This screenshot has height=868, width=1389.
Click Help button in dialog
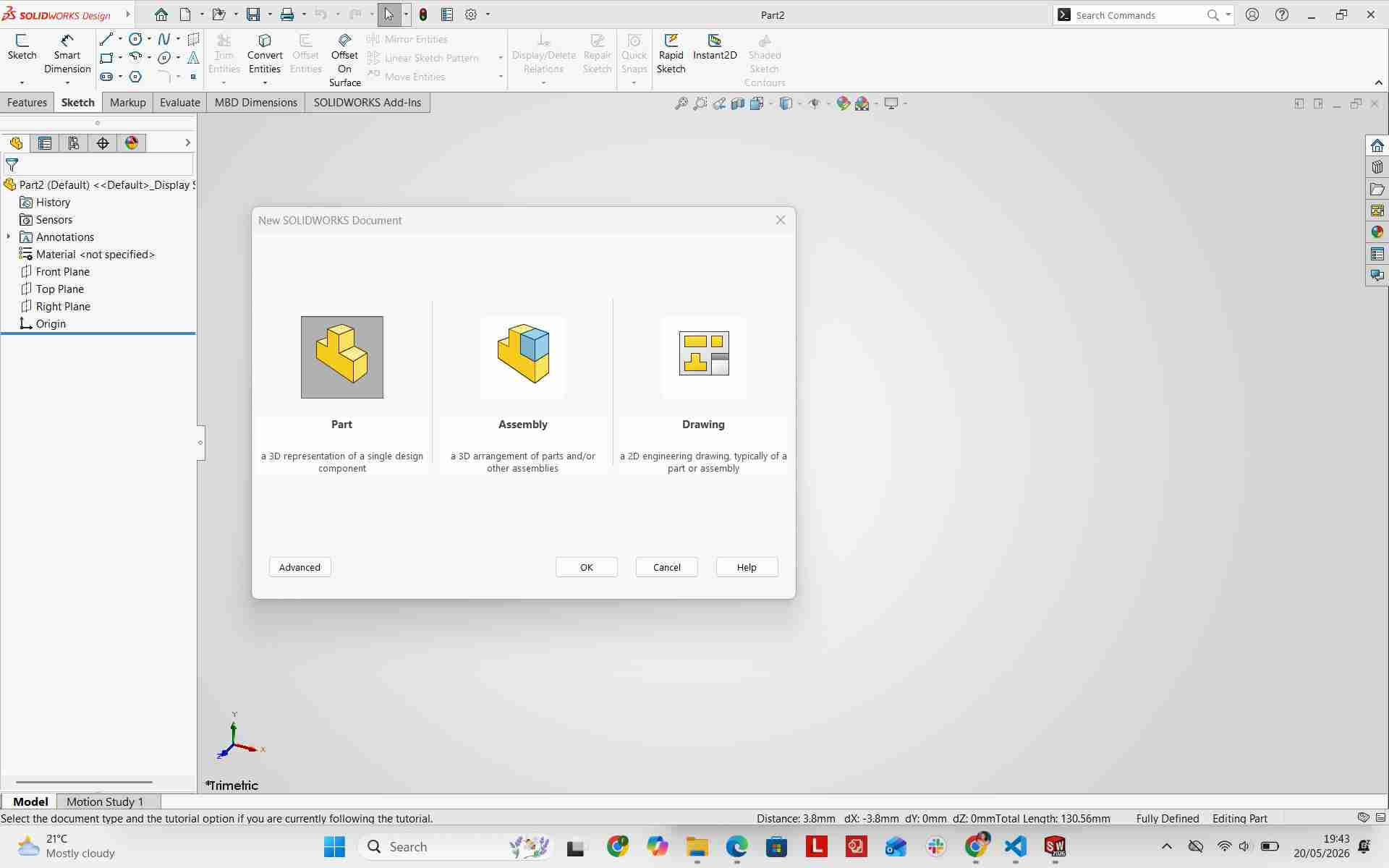tap(747, 567)
